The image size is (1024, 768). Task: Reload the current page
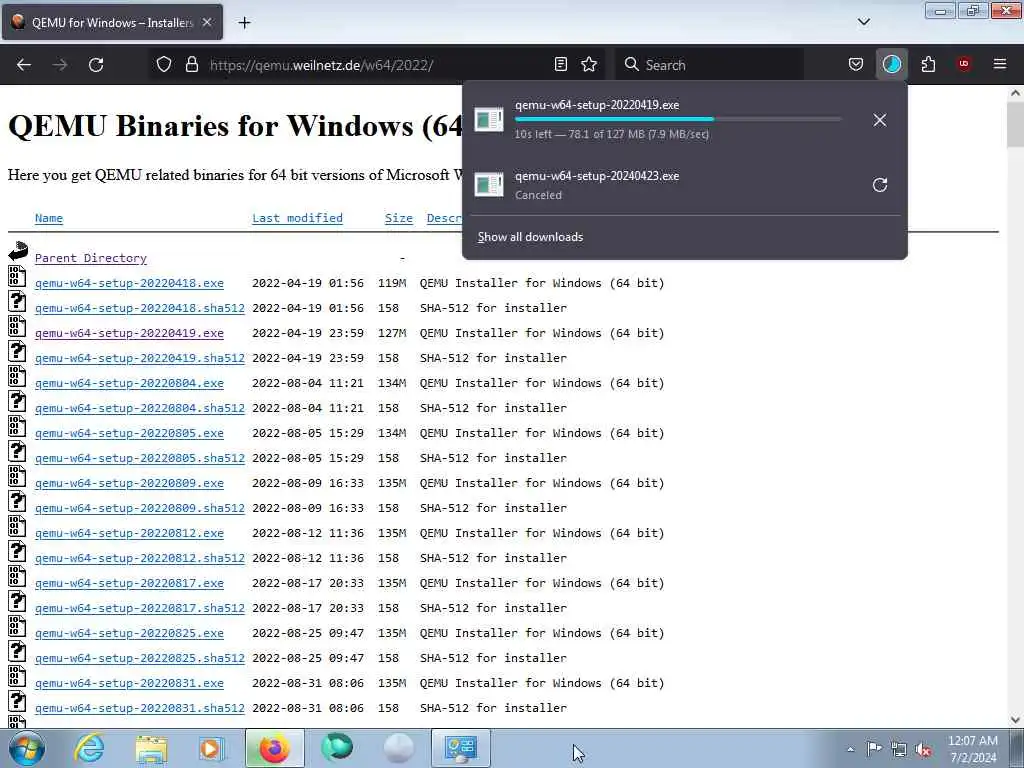point(96,65)
